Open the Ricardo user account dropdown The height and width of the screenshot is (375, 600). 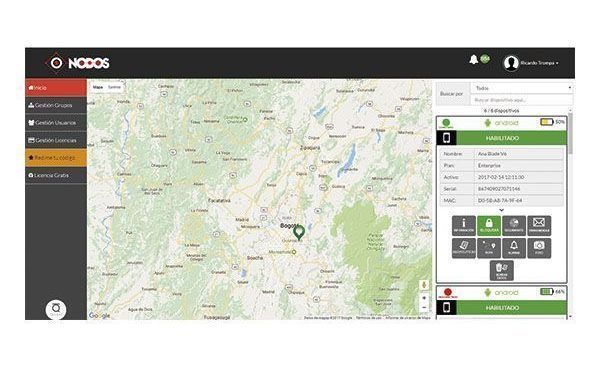click(x=539, y=63)
